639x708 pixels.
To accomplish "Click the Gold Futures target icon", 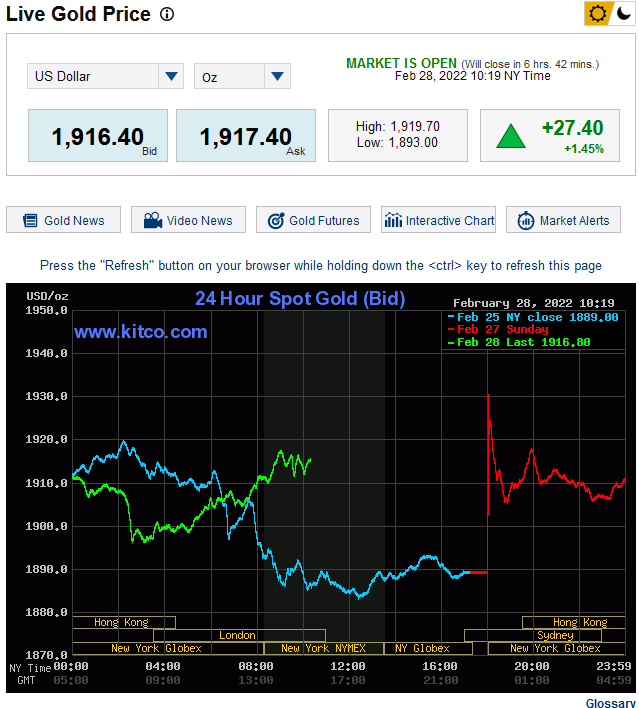I will click(x=276, y=220).
